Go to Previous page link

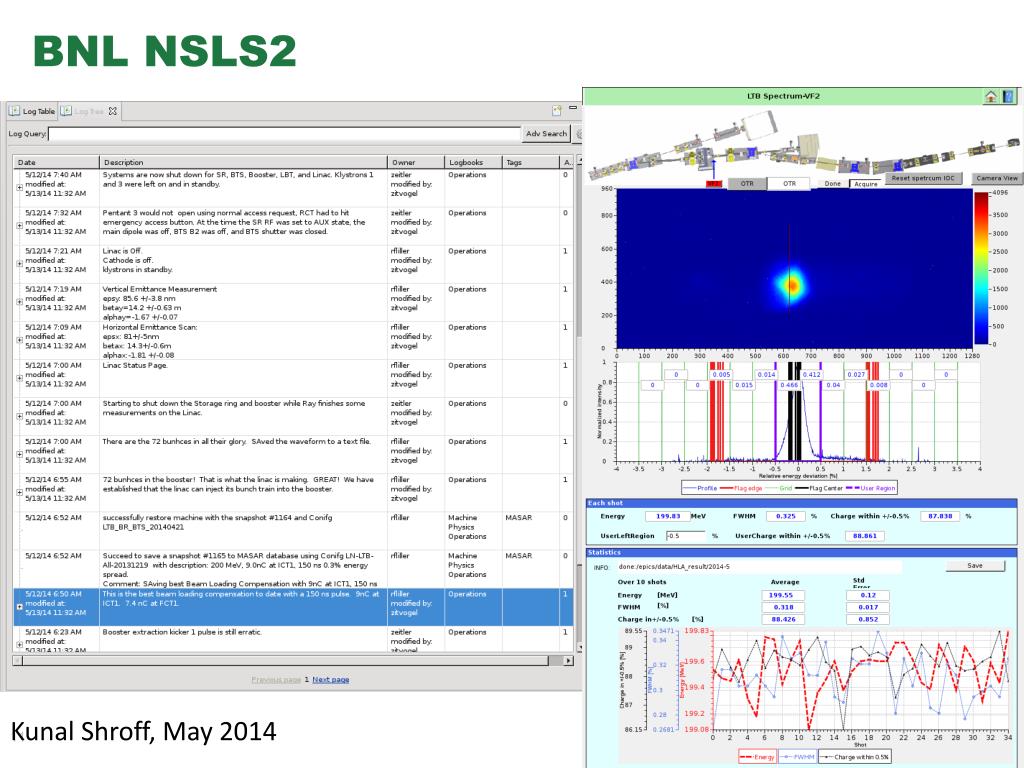(x=276, y=680)
